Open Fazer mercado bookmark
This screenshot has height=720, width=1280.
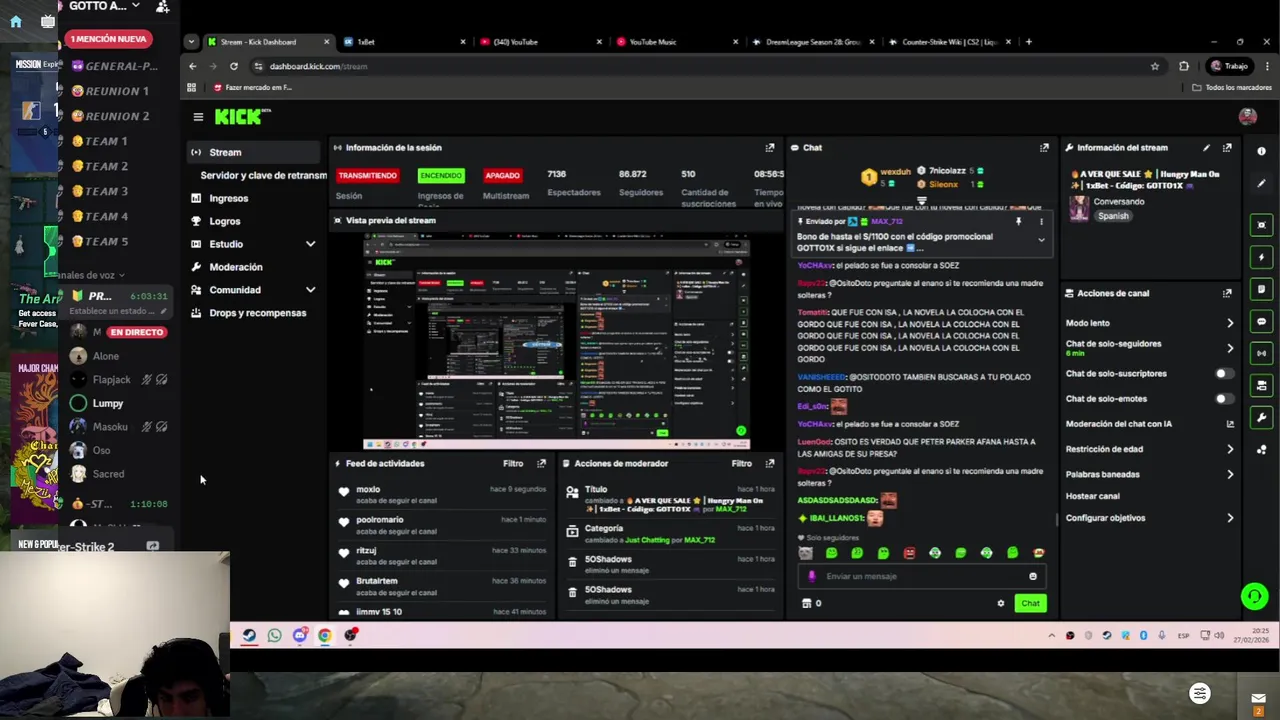[251, 87]
